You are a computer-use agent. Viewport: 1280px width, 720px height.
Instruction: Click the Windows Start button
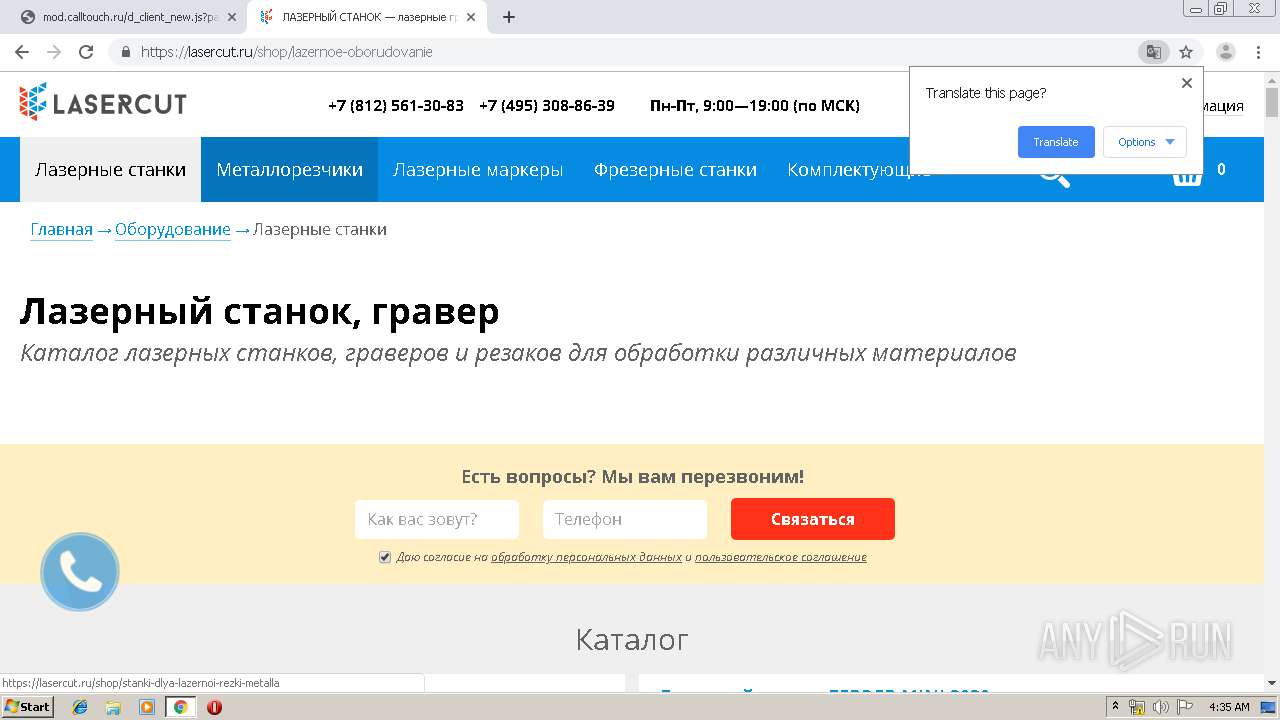click(x=27, y=707)
